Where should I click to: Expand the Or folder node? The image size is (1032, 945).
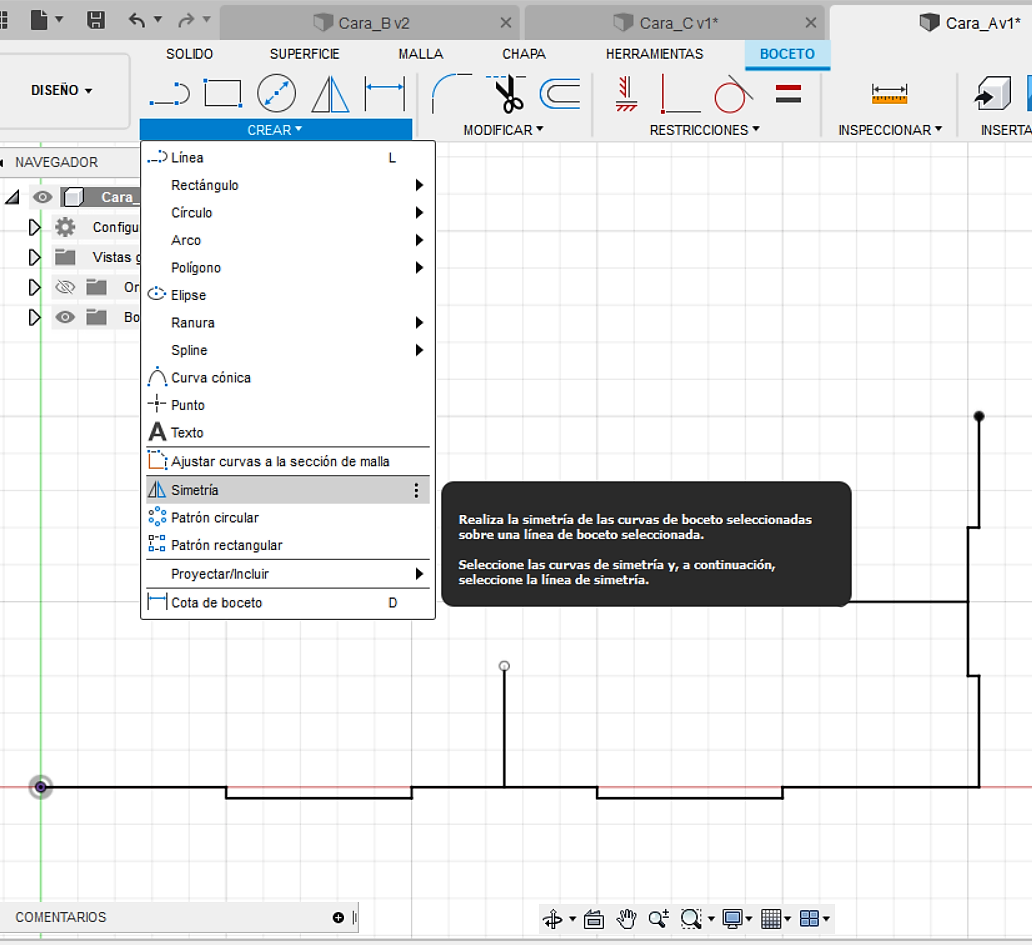tap(34, 287)
